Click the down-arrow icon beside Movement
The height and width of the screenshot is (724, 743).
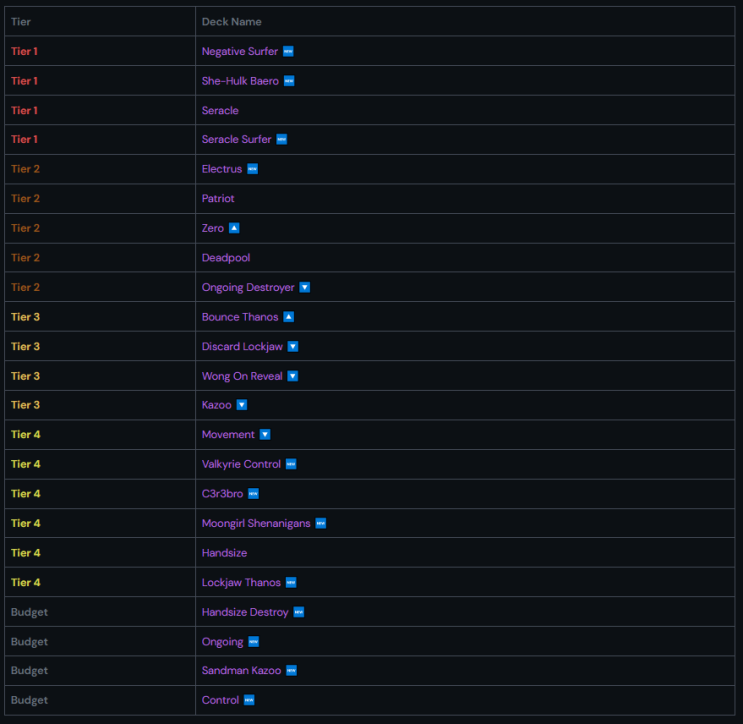coord(265,434)
